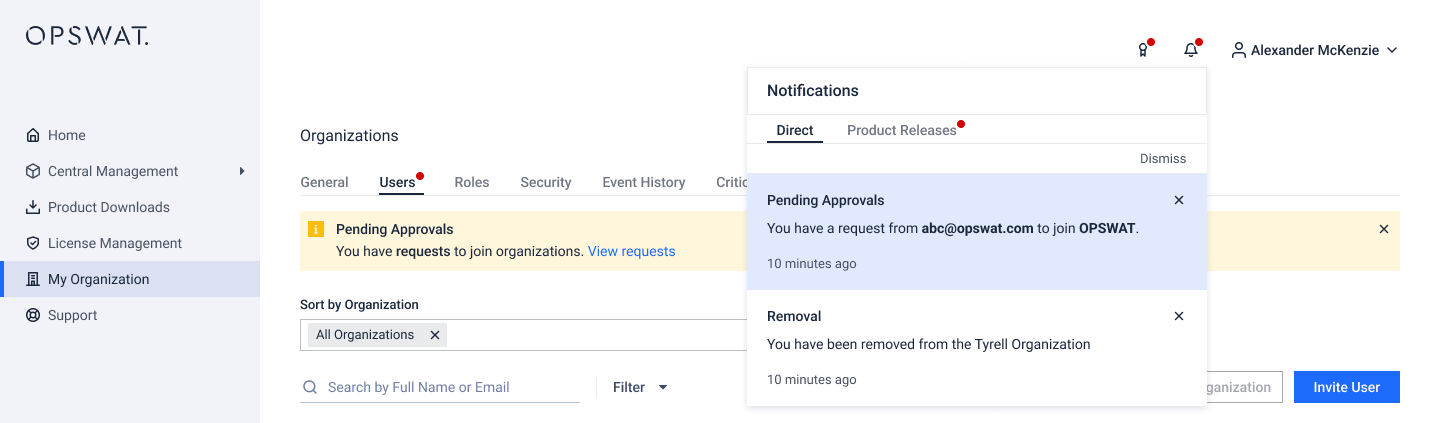The image size is (1440, 423).
Task: Click the My Organization building icon
Action: 33,279
